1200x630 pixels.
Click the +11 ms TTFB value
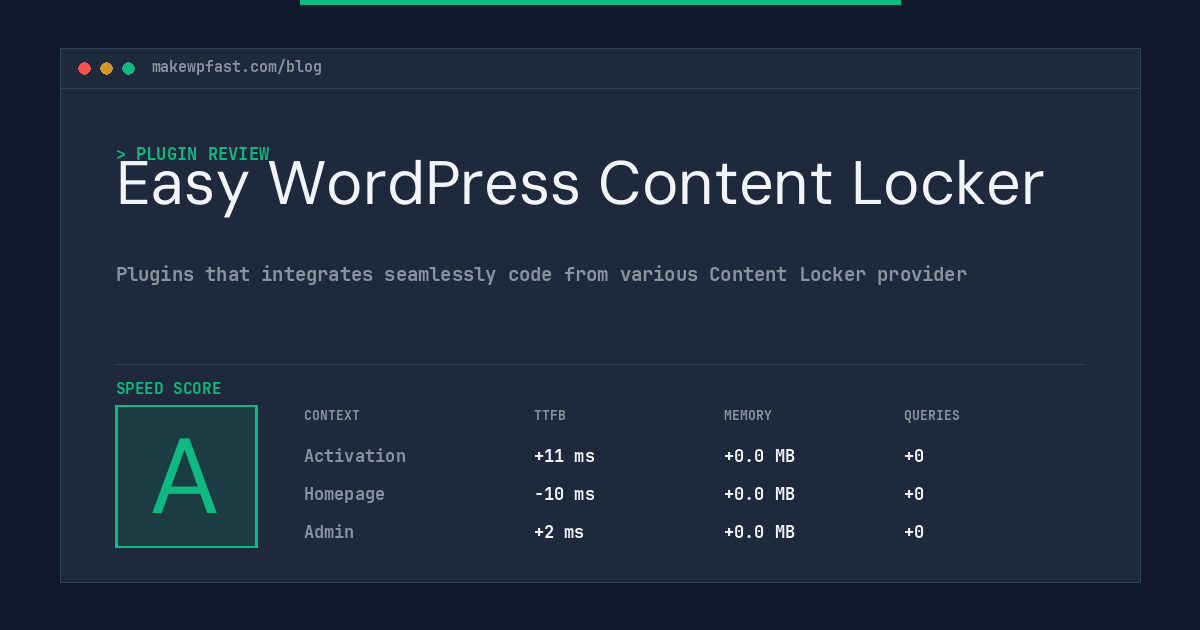pos(564,456)
